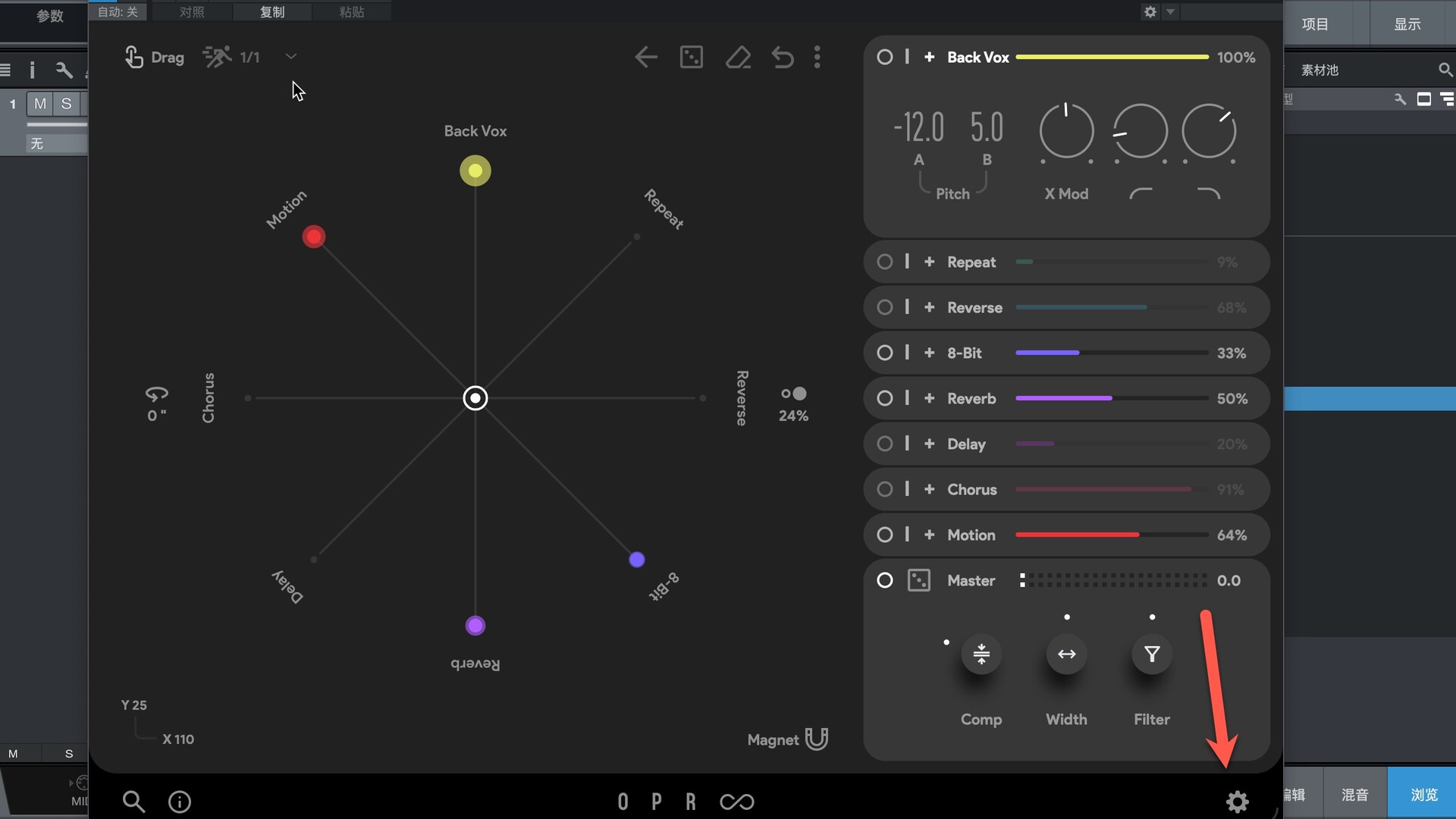Screen dimensions: 1456x819
Task: Toggle the Master power circle
Action: [884, 580]
